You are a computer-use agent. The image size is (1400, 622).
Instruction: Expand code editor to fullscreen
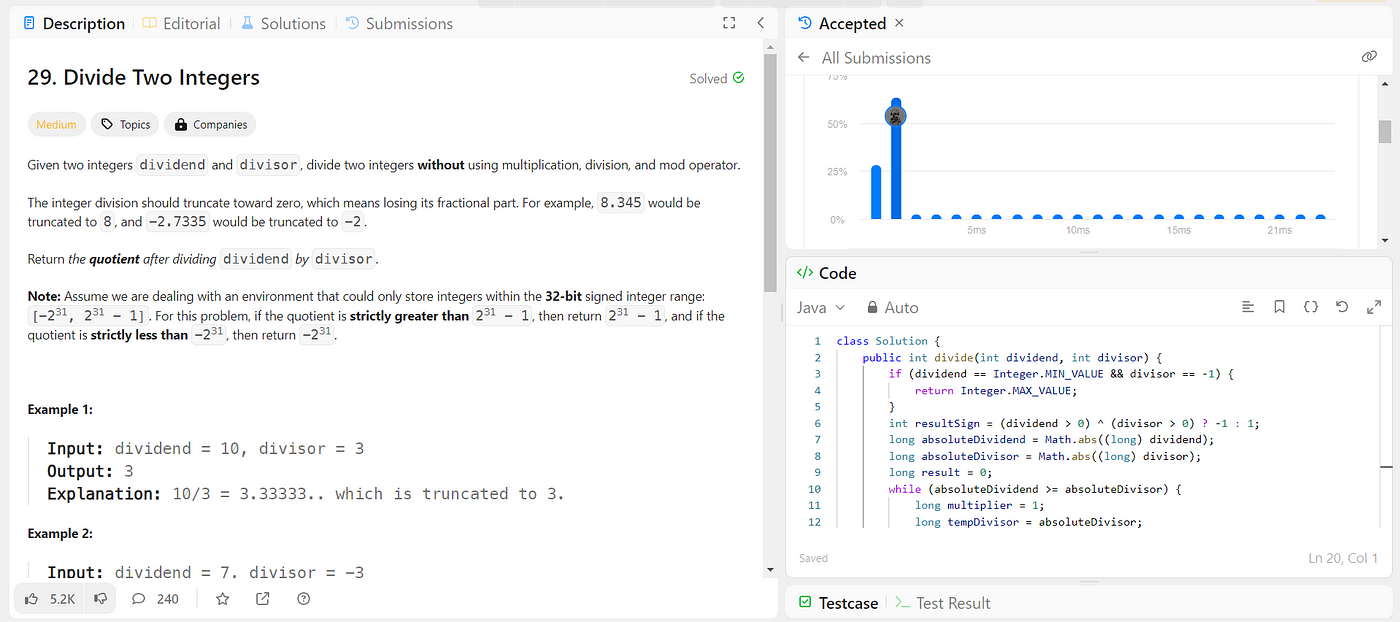pyautogui.click(x=1374, y=307)
